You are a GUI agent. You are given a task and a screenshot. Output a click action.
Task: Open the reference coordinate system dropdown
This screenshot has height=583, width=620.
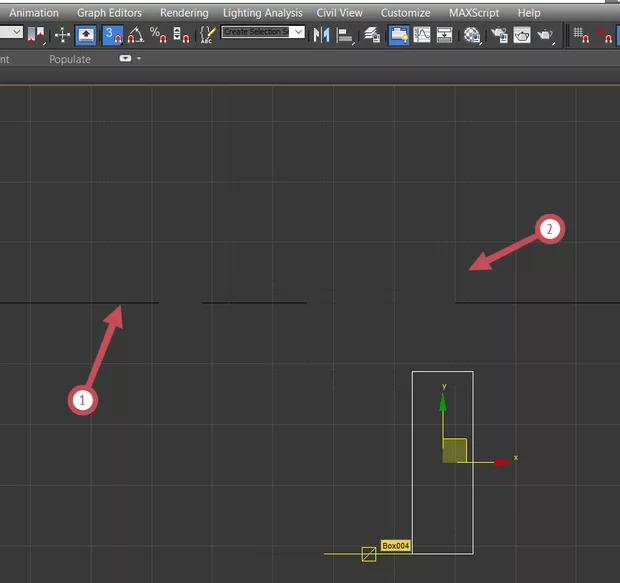coord(10,33)
